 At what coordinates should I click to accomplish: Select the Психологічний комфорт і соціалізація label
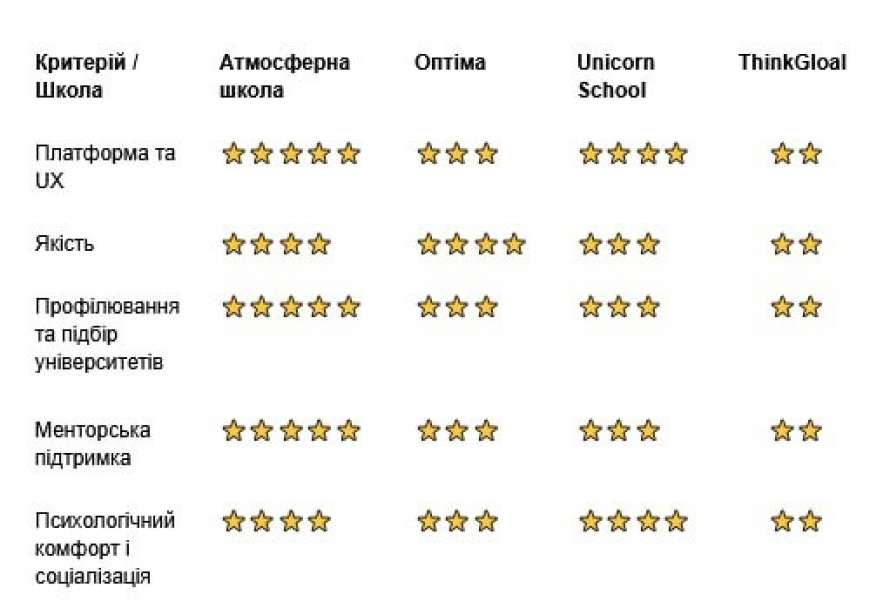click(104, 548)
